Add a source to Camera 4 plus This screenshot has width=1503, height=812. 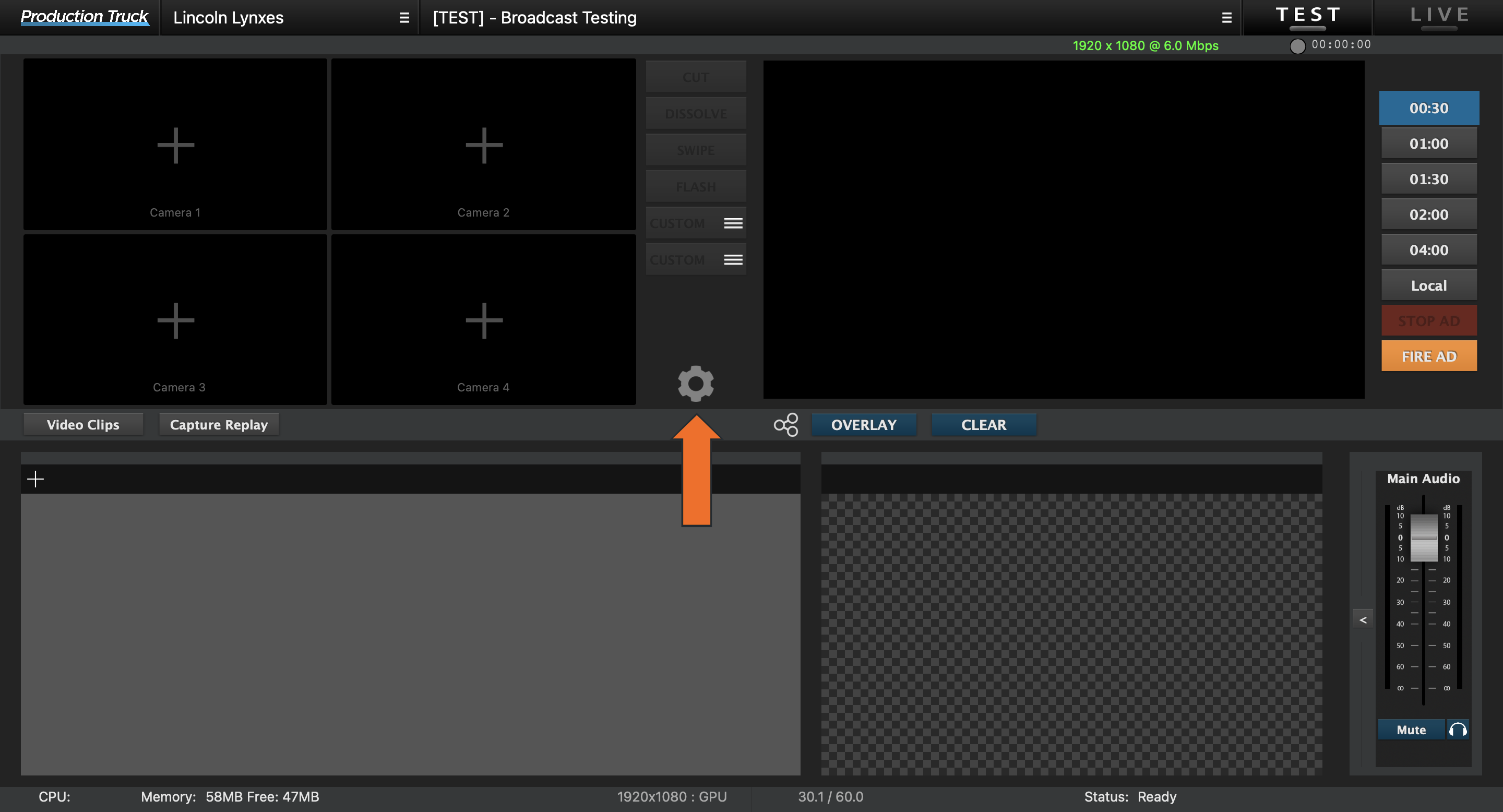coord(484,320)
